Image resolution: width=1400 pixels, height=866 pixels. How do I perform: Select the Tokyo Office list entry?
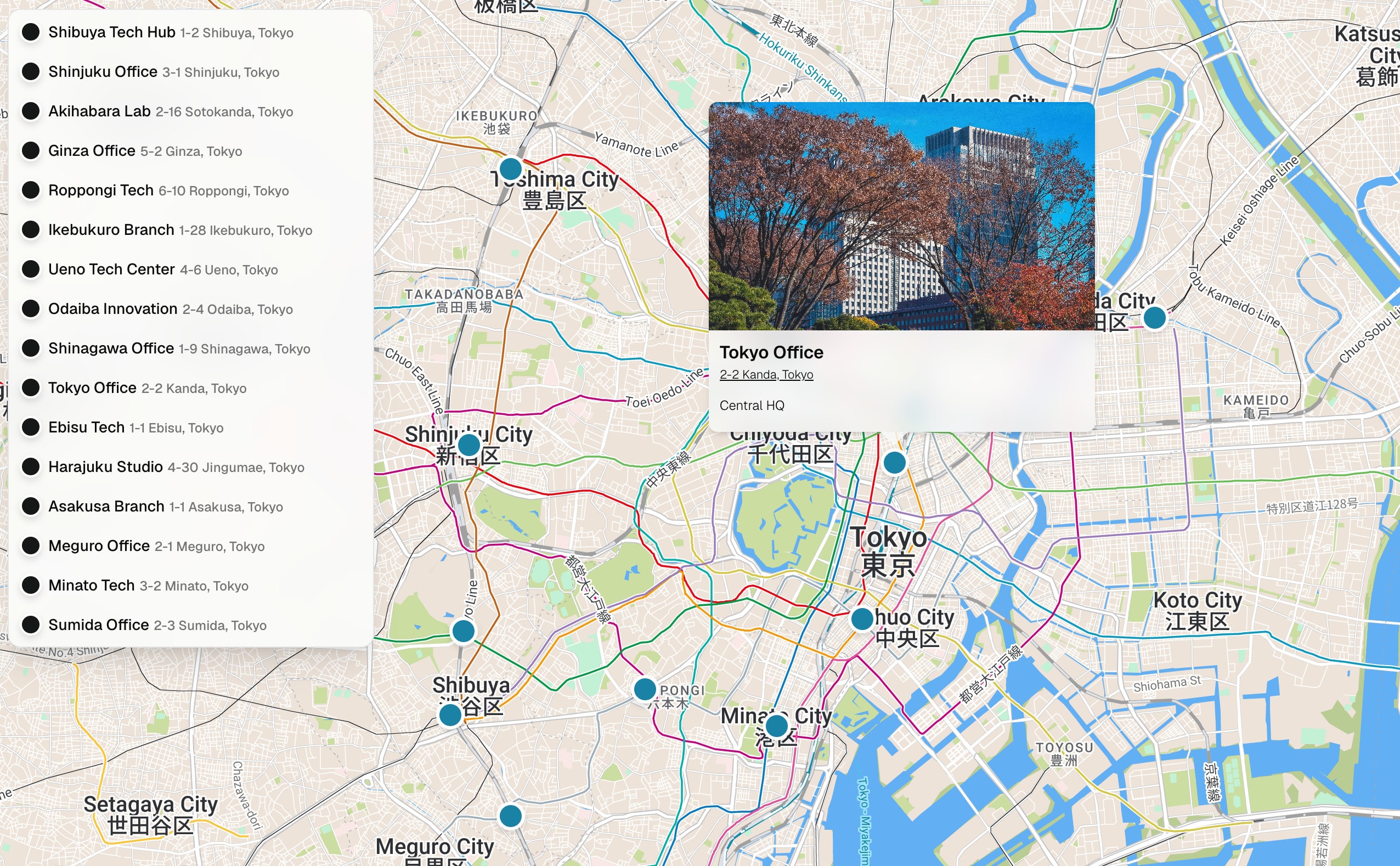coord(190,388)
